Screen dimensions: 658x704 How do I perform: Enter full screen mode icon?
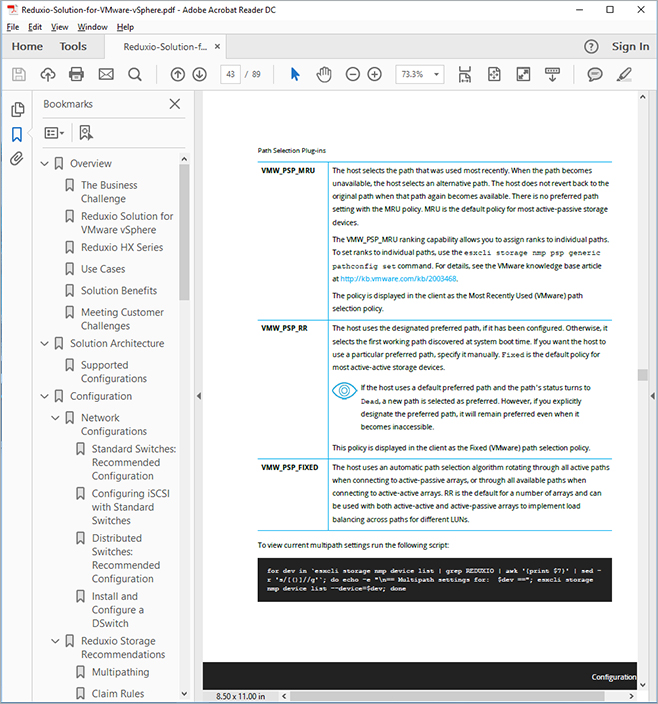click(523, 74)
